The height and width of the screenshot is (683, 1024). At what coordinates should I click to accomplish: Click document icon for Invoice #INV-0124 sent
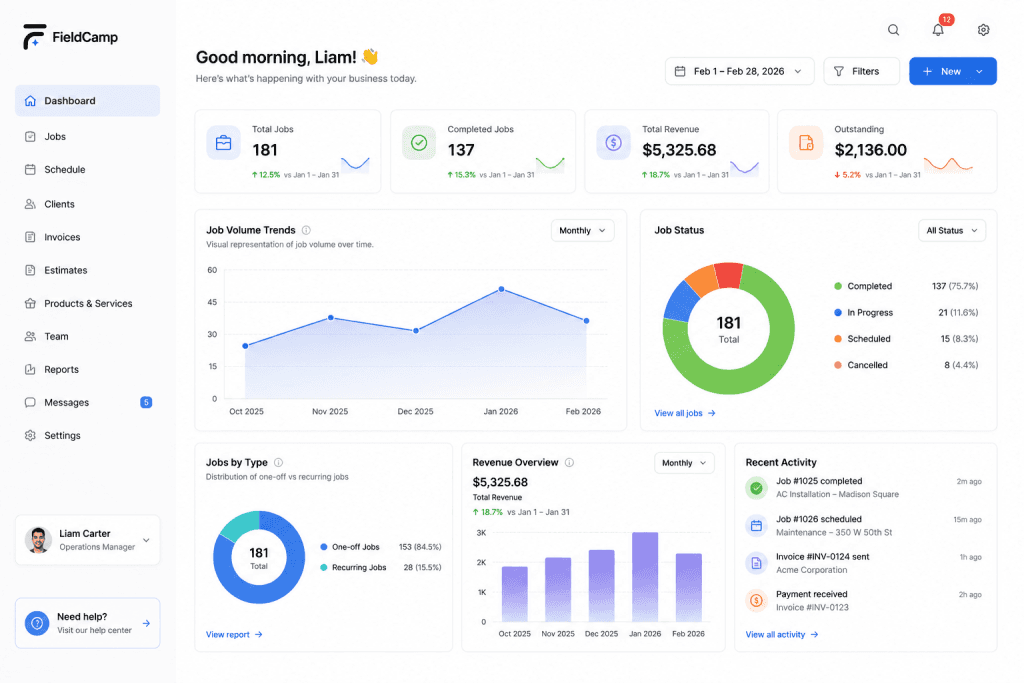click(756, 563)
